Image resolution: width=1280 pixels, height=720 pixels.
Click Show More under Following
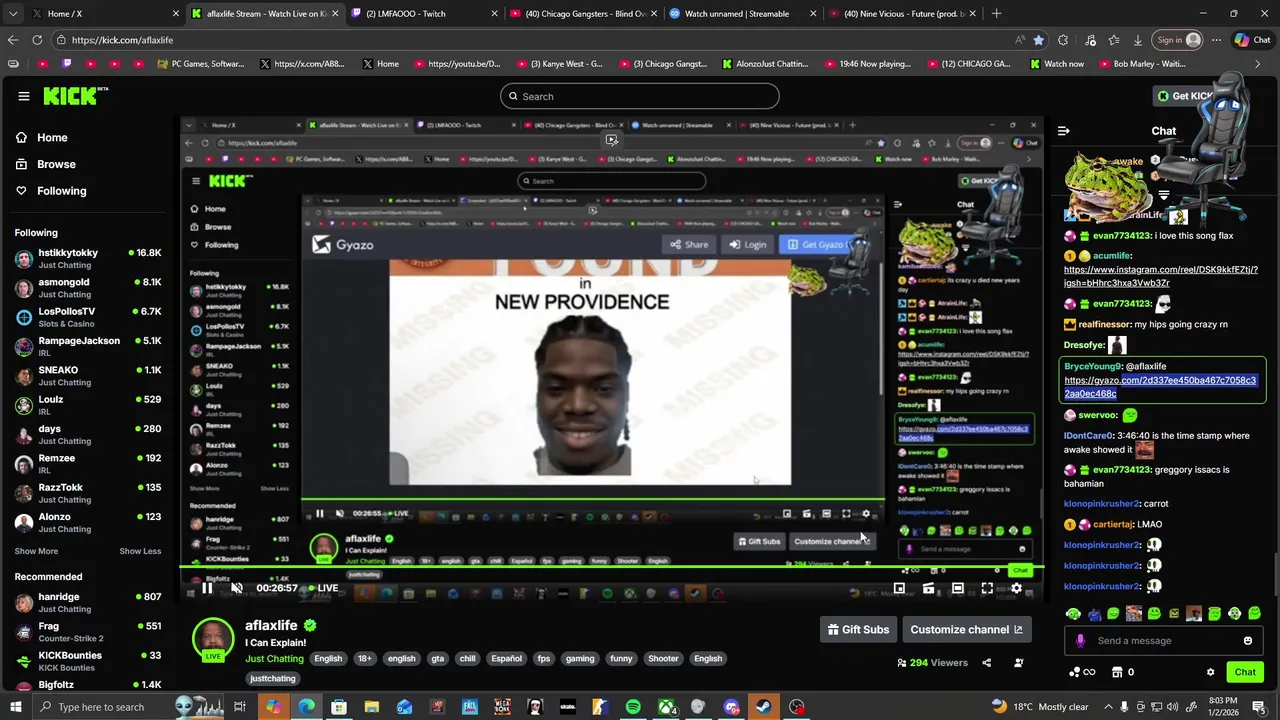[x=36, y=551]
